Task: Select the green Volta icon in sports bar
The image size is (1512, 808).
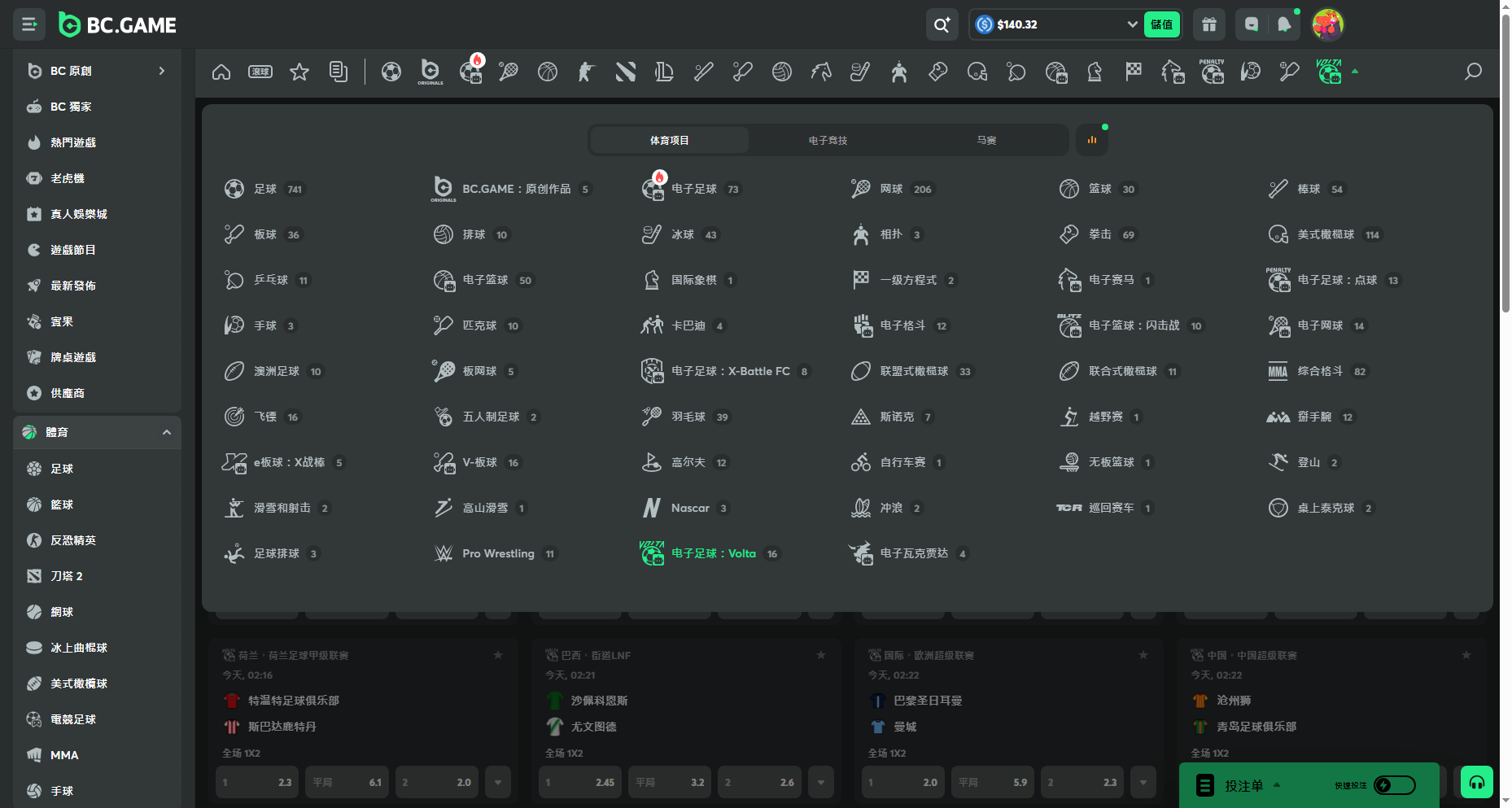Action: [x=1329, y=72]
